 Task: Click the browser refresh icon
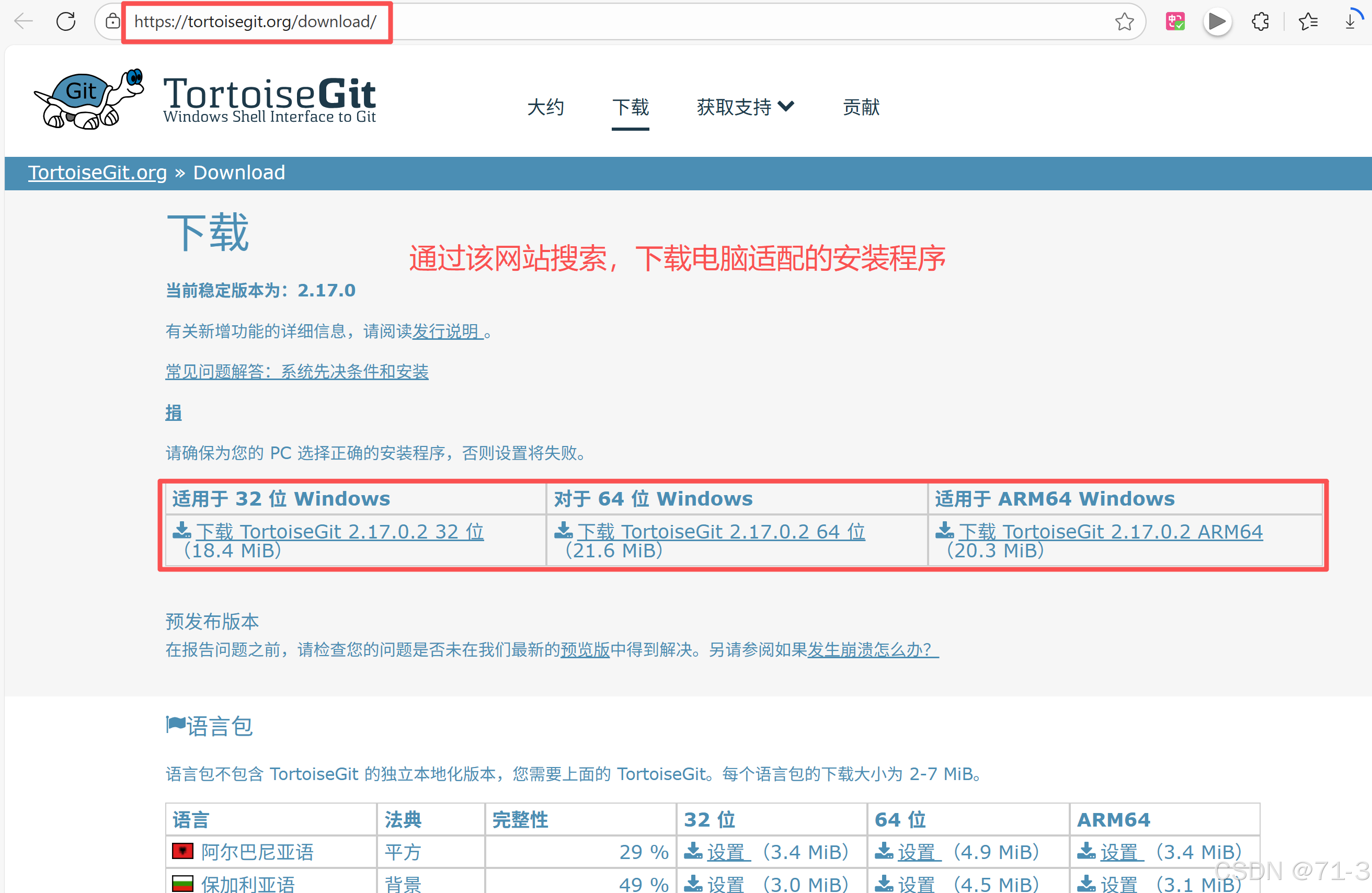pos(66,22)
